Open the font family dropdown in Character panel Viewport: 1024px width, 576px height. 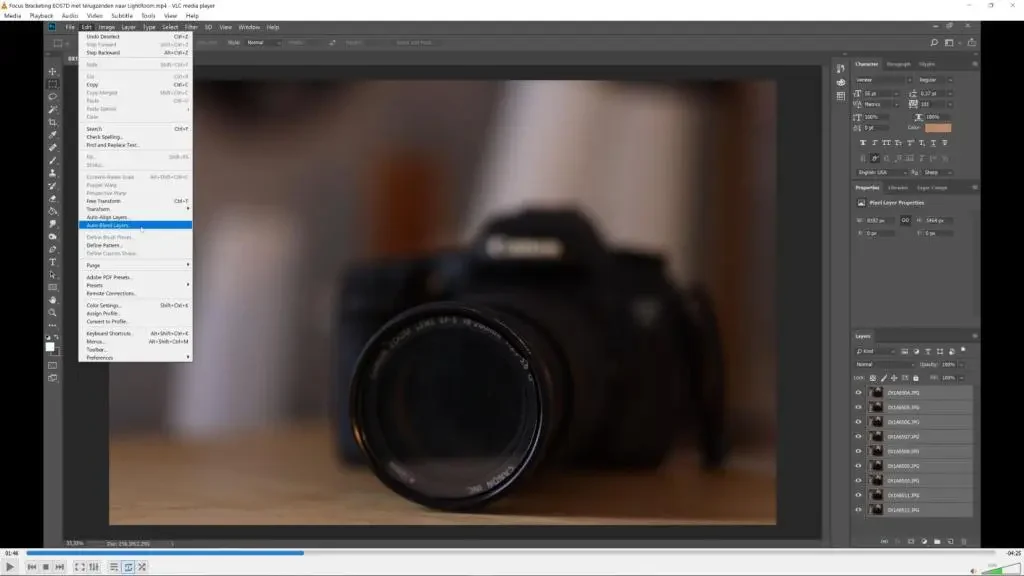(x=884, y=80)
